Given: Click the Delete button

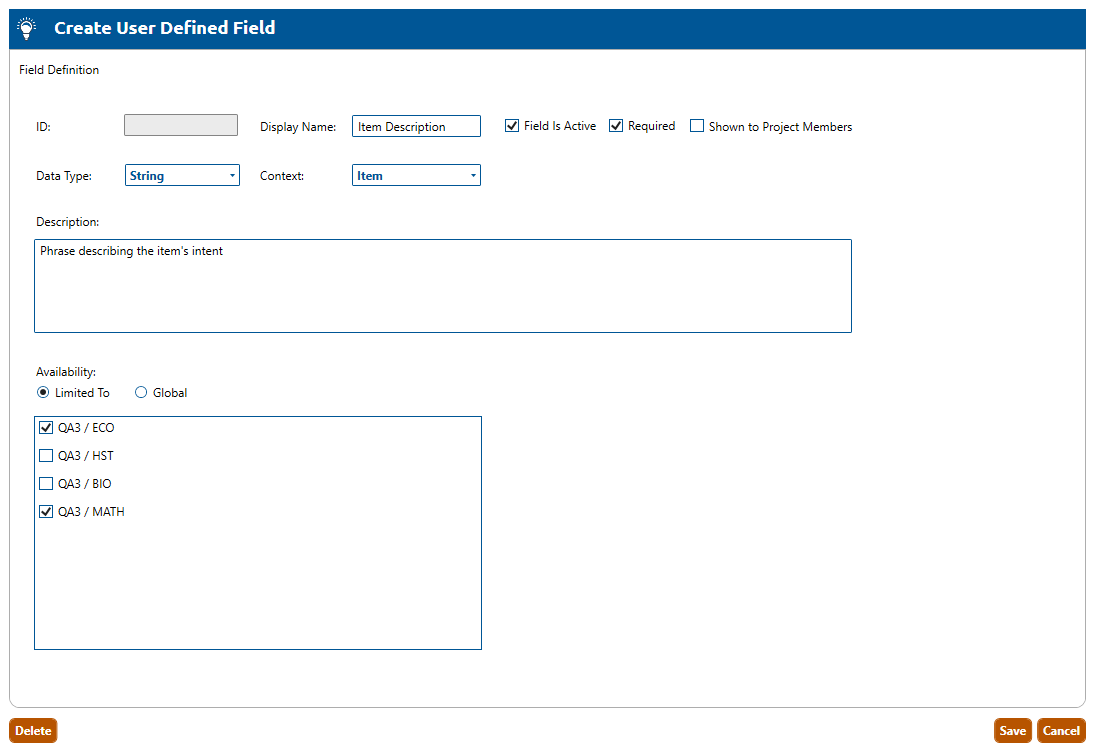Looking at the screenshot, I should click(33, 731).
